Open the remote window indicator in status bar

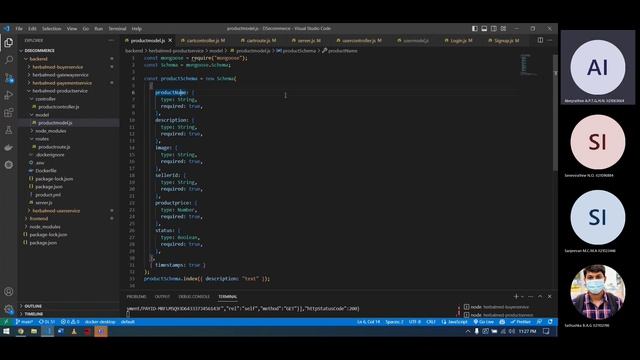point(6,322)
